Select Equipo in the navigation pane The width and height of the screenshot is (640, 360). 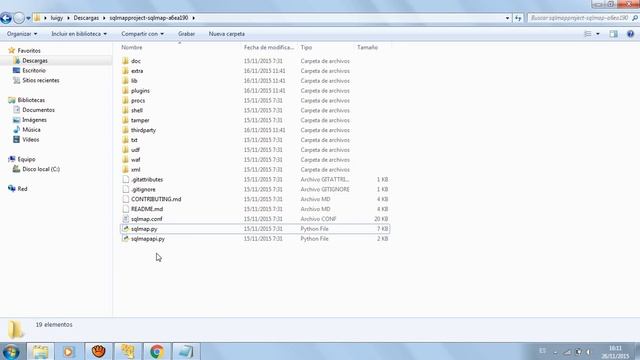click(27, 159)
